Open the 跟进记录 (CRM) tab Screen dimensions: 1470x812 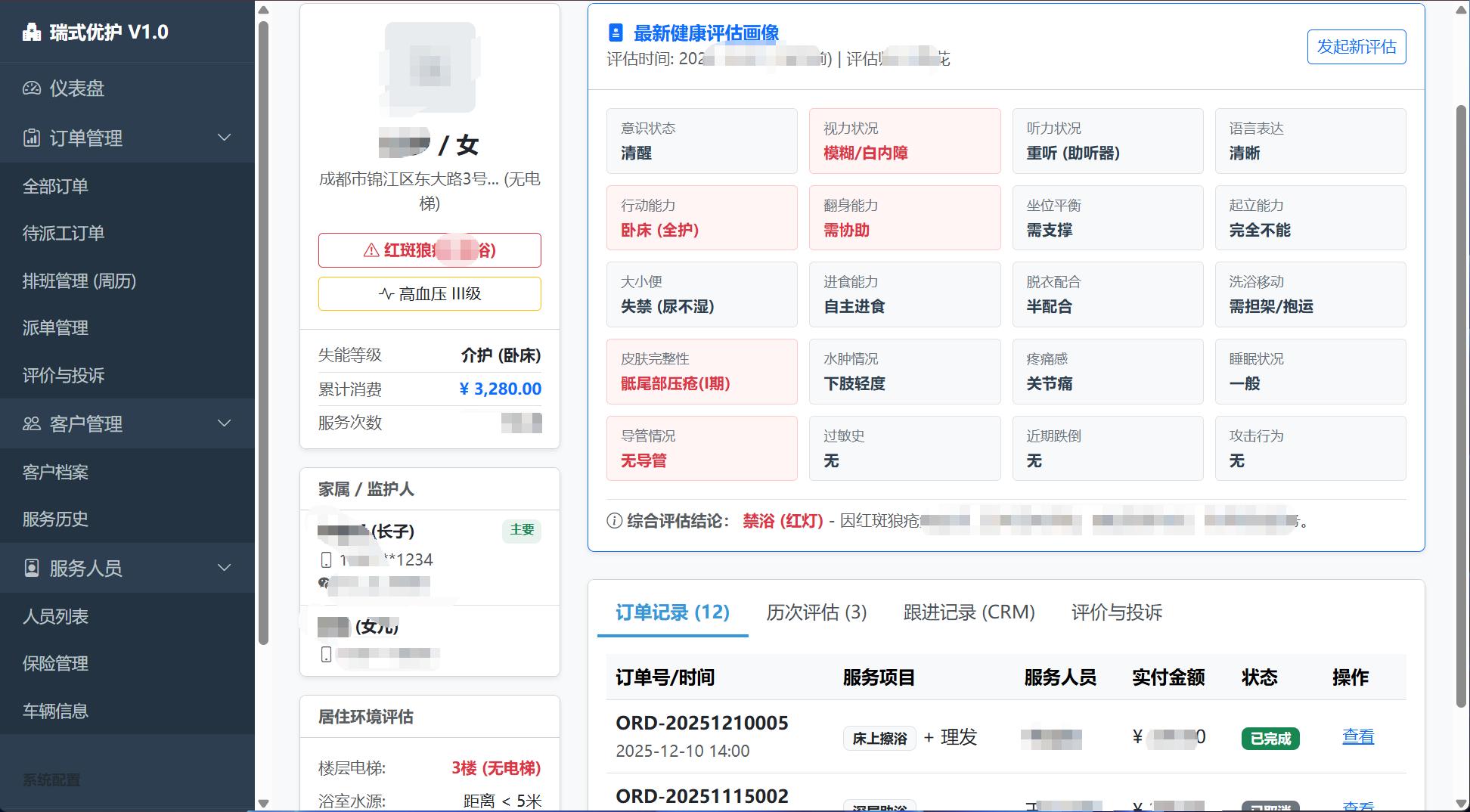coord(969,612)
